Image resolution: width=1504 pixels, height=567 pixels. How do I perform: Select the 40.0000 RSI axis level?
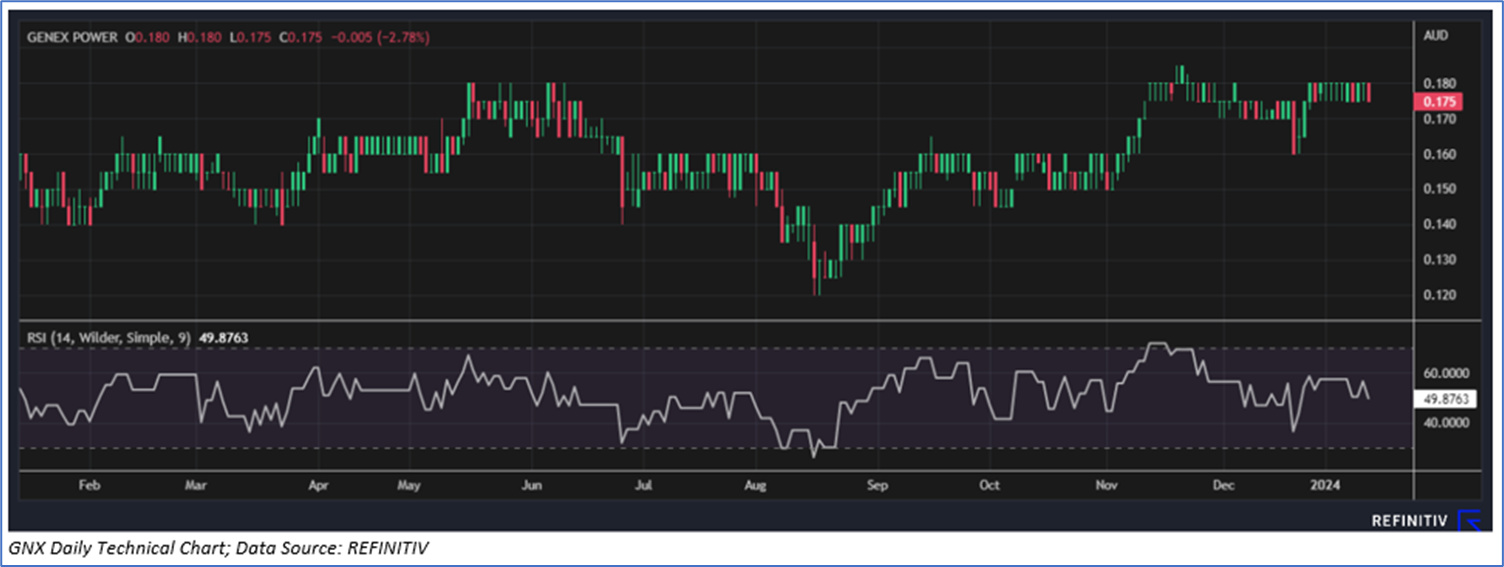(1446, 423)
